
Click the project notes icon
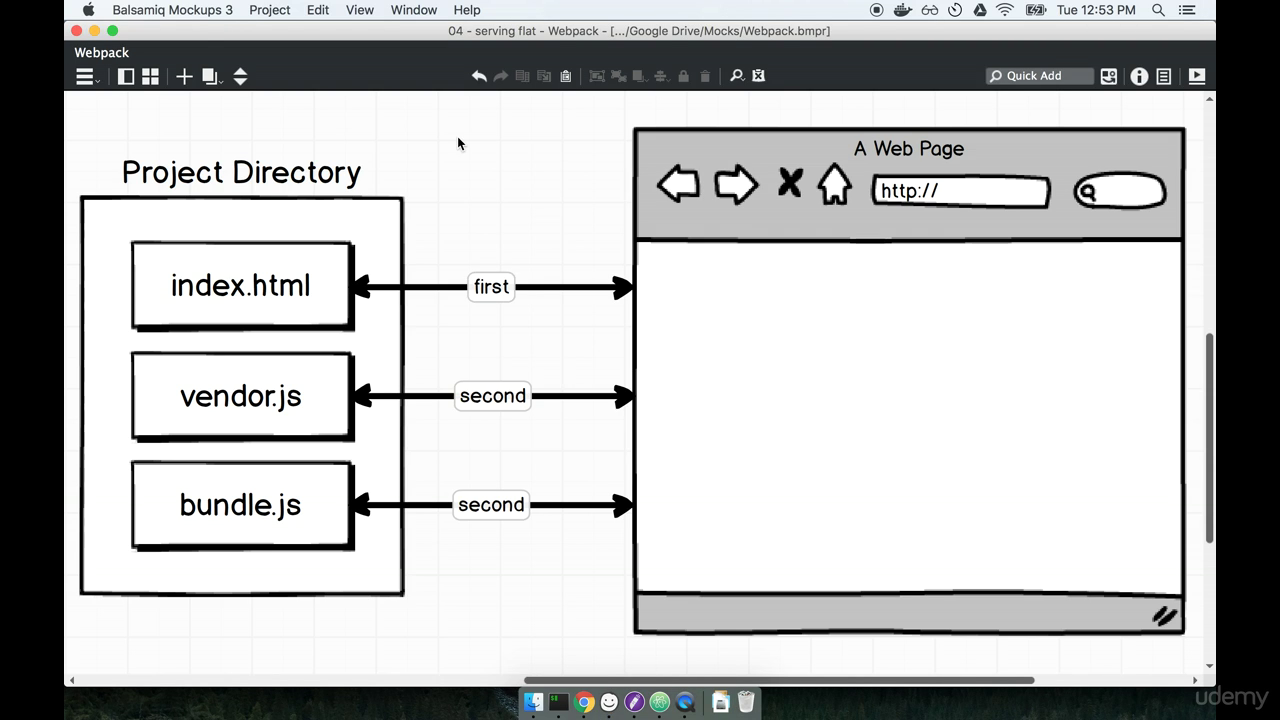coord(1163,76)
